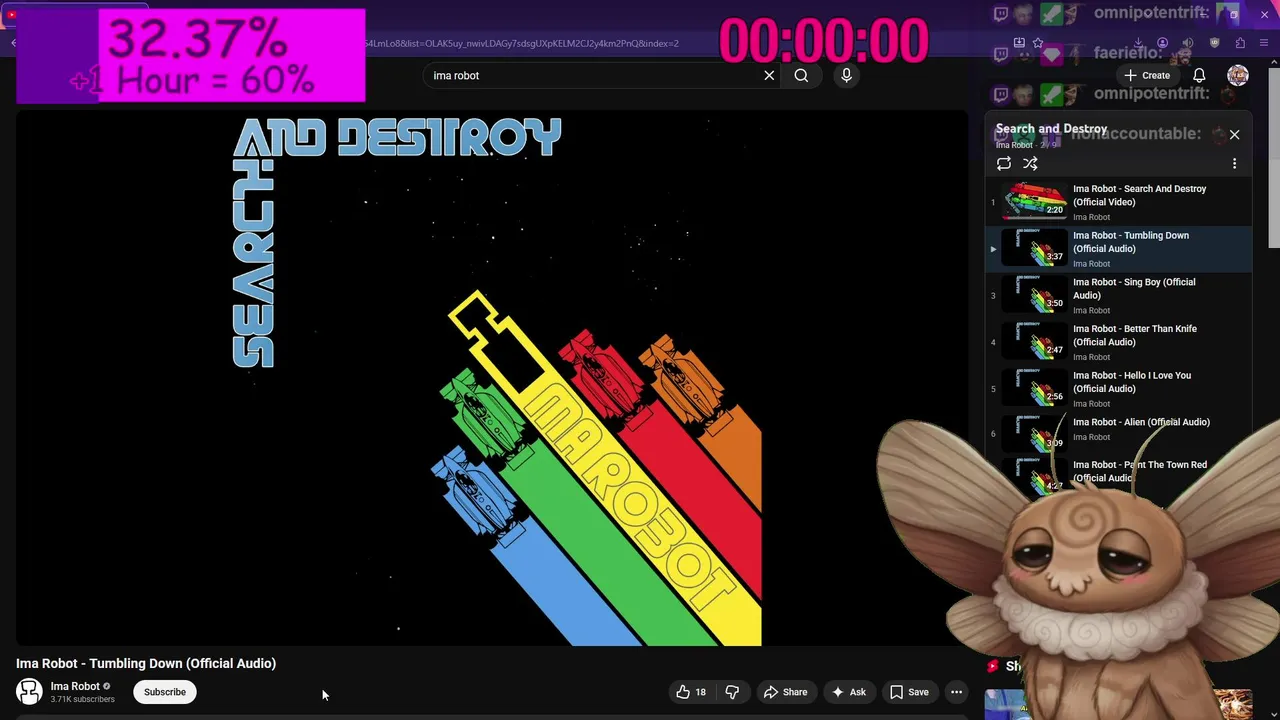
Task: Click the video title "Ima Robot - Tumbling Down (Official Audio)"
Action: click(x=146, y=663)
